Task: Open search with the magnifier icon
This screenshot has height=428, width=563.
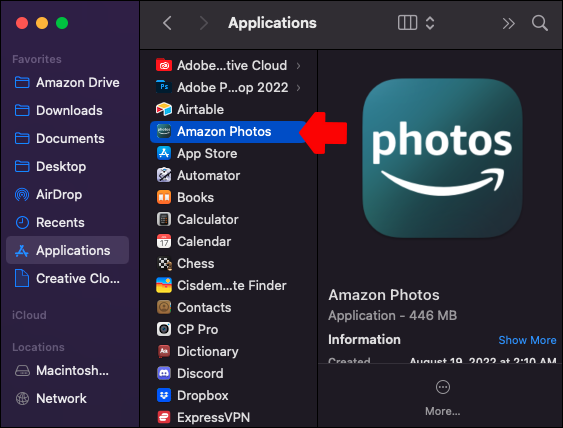Action: tap(540, 23)
